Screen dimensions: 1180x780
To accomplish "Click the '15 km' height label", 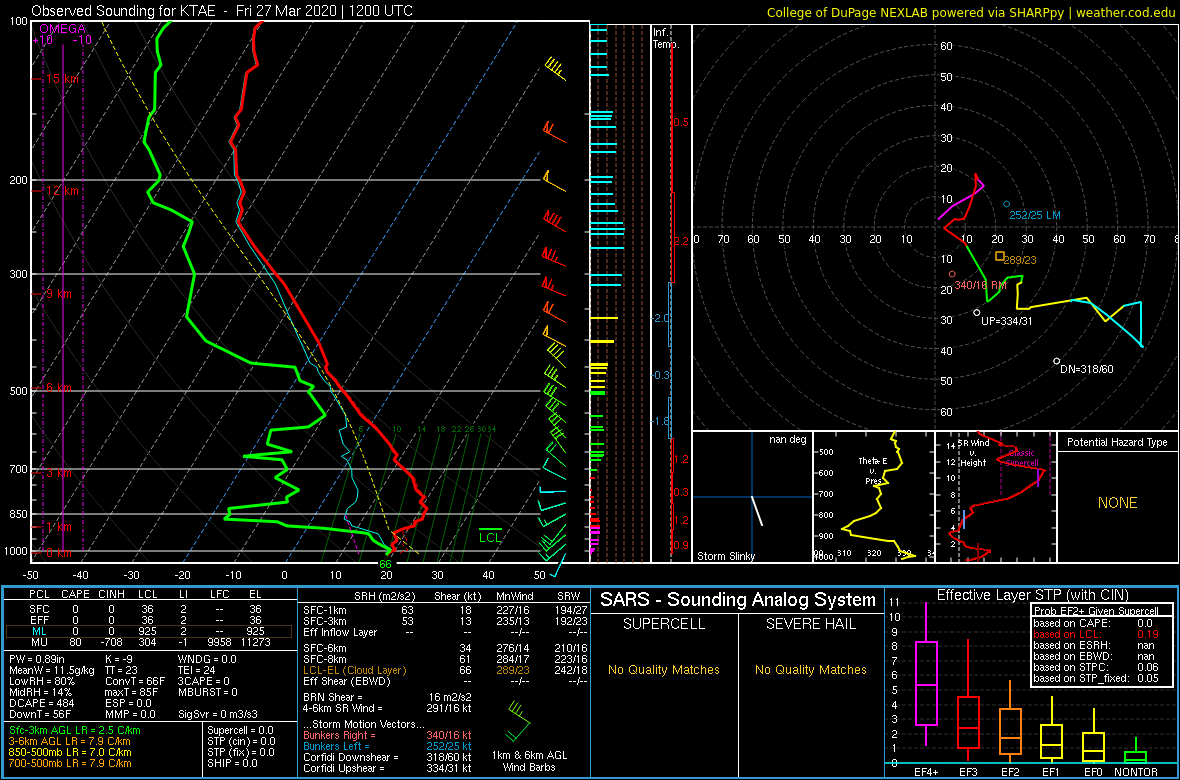I will (x=61, y=78).
